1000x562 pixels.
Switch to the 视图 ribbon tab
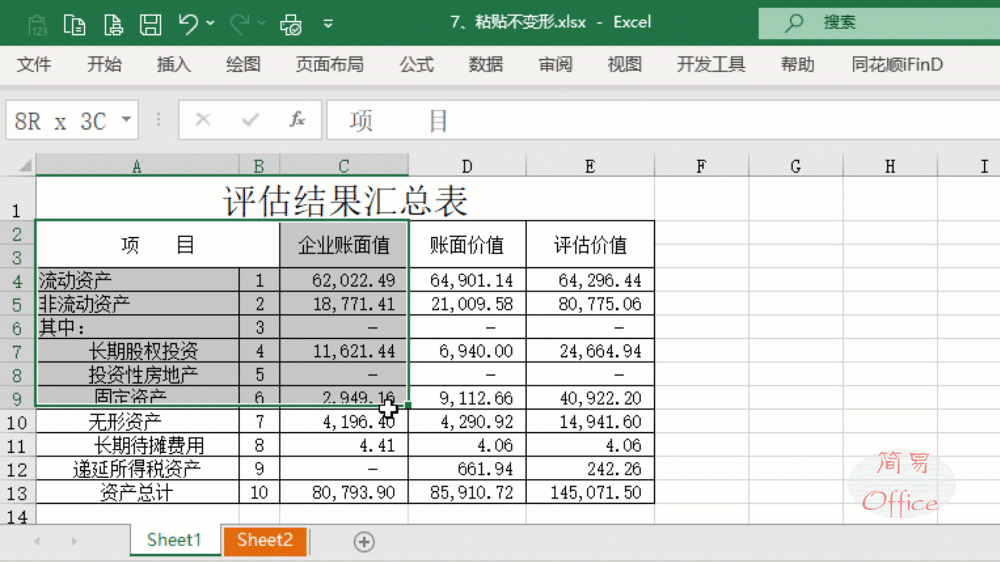pos(624,64)
